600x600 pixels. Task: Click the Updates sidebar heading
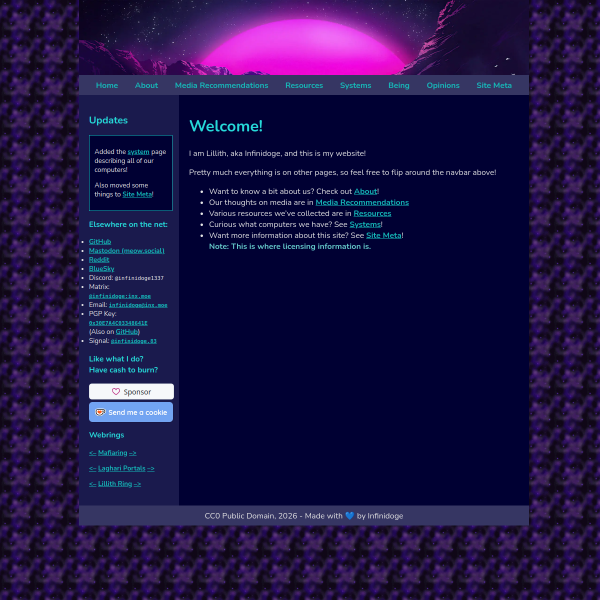[108, 120]
